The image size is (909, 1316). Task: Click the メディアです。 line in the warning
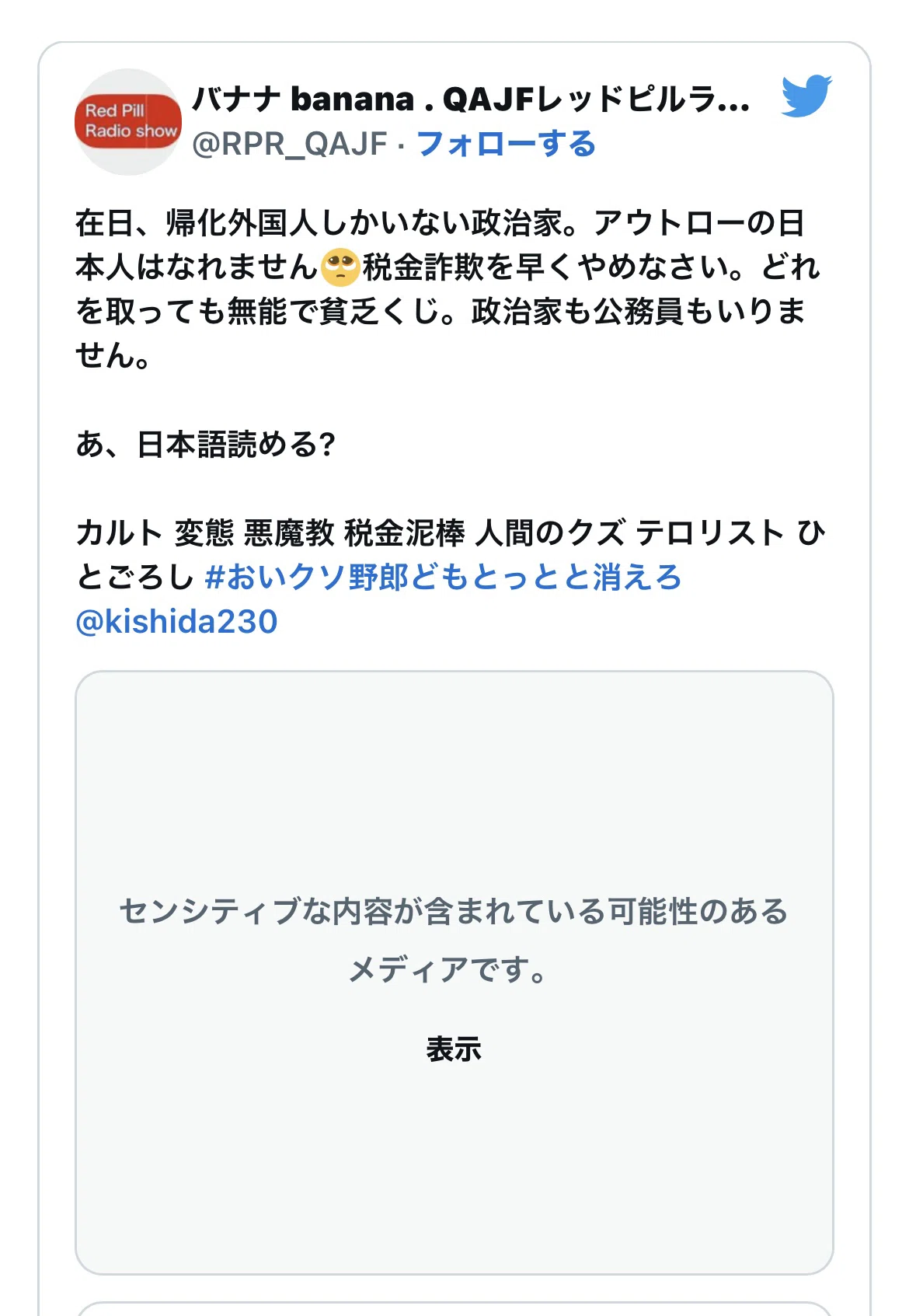tap(448, 969)
